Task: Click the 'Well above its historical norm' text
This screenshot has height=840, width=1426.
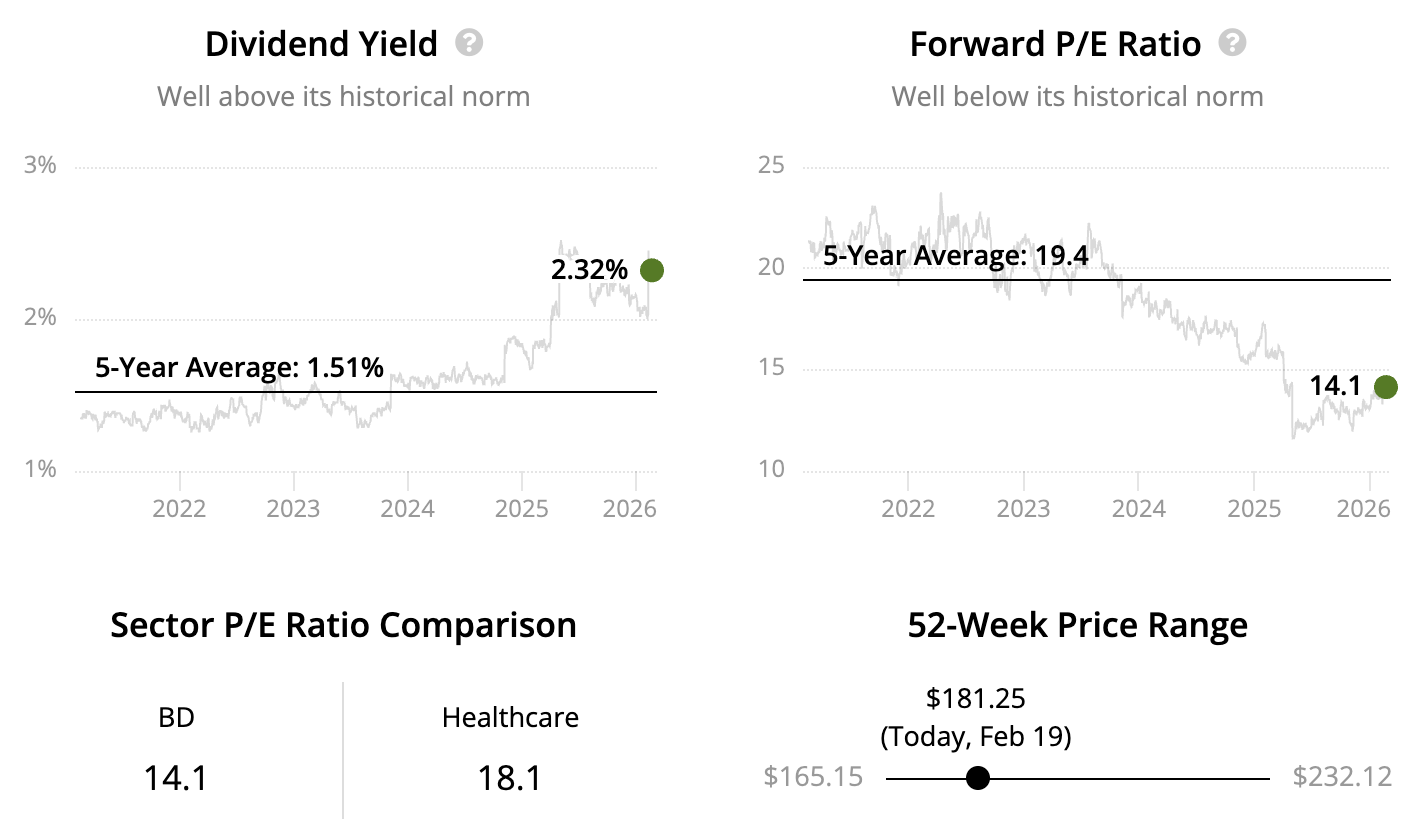Action: pyautogui.click(x=343, y=97)
